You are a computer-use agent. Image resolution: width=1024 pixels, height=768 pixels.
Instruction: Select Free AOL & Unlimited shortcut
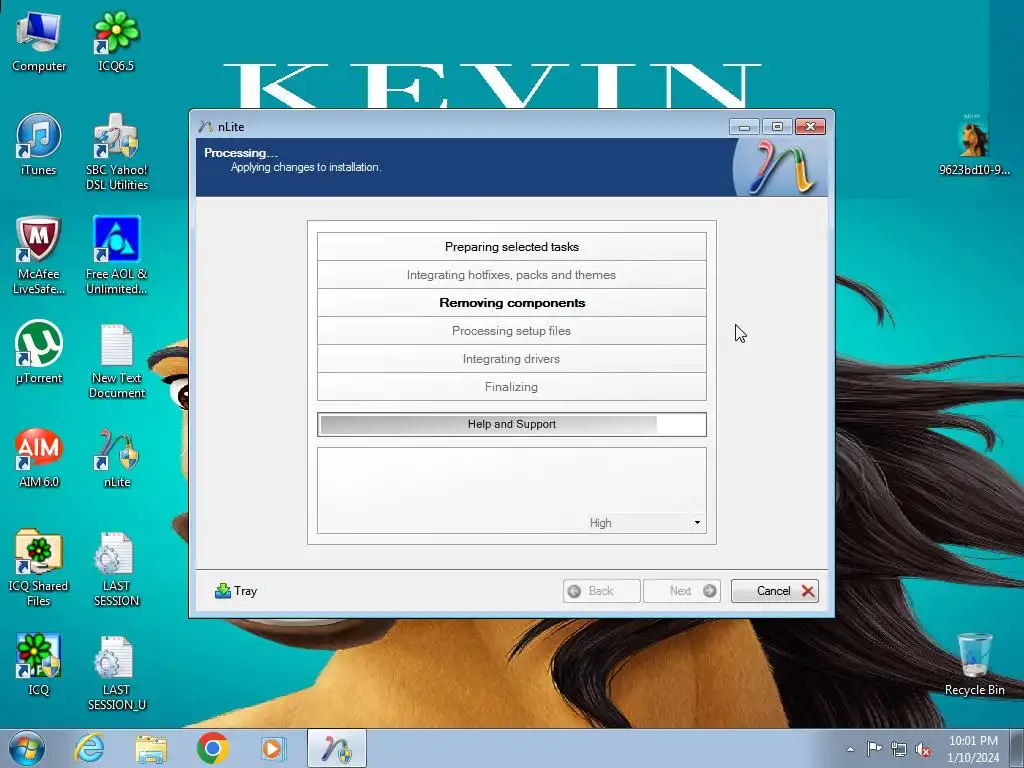point(117,256)
